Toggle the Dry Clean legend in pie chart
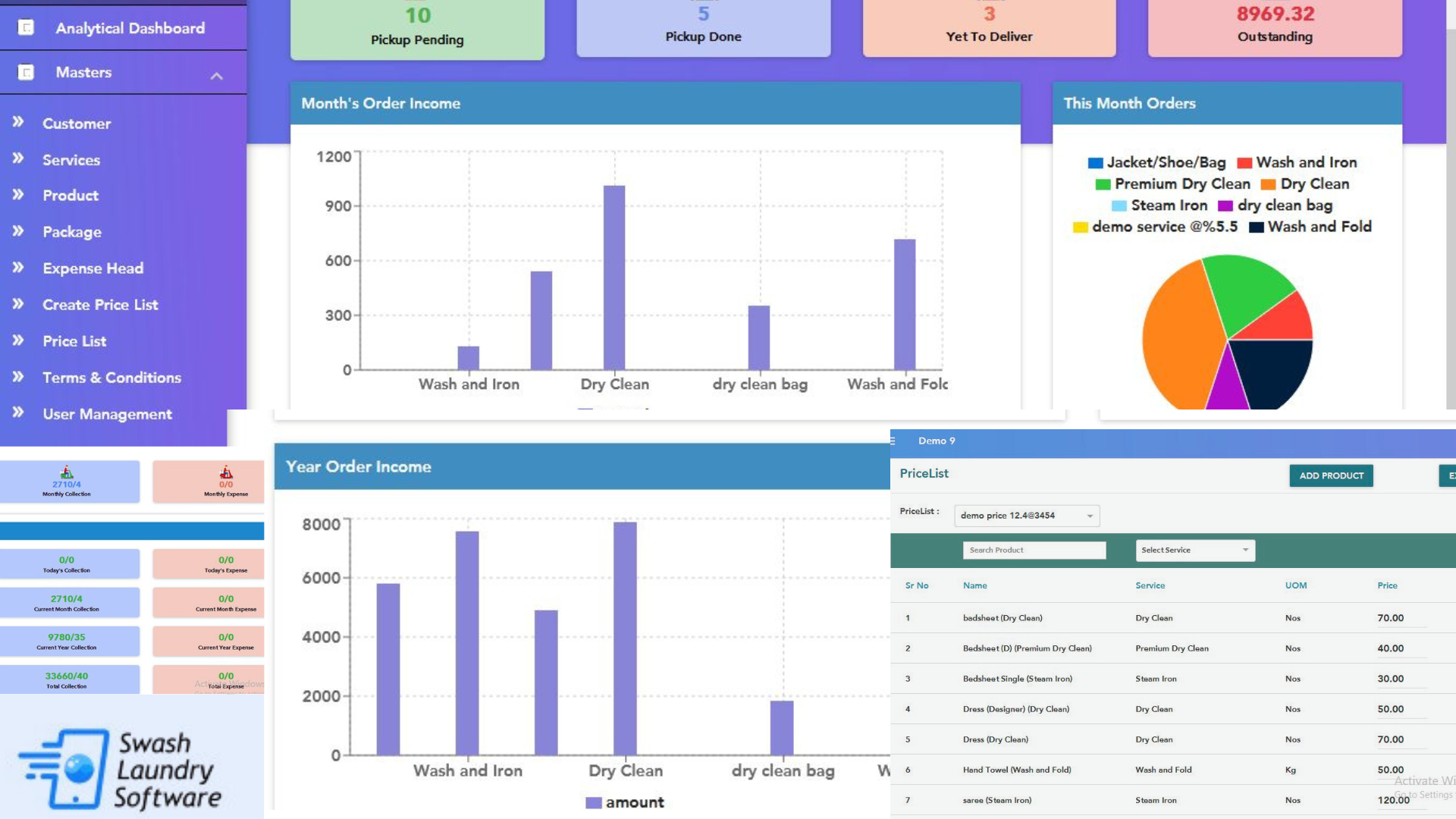Viewport: 1456px width, 819px height. (x=1307, y=184)
